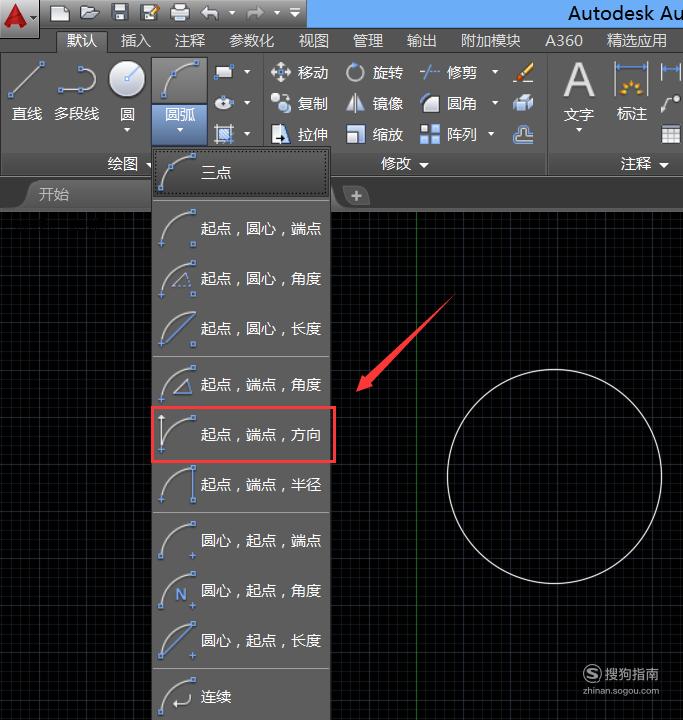Switch to the Parametric (参数化) ribbon tab
Image resolution: width=683 pixels, height=720 pixels.
pos(251,41)
